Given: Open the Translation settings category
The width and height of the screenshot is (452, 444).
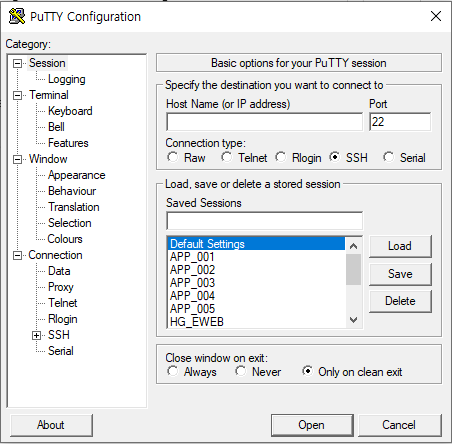Looking at the screenshot, I should 74,207.
